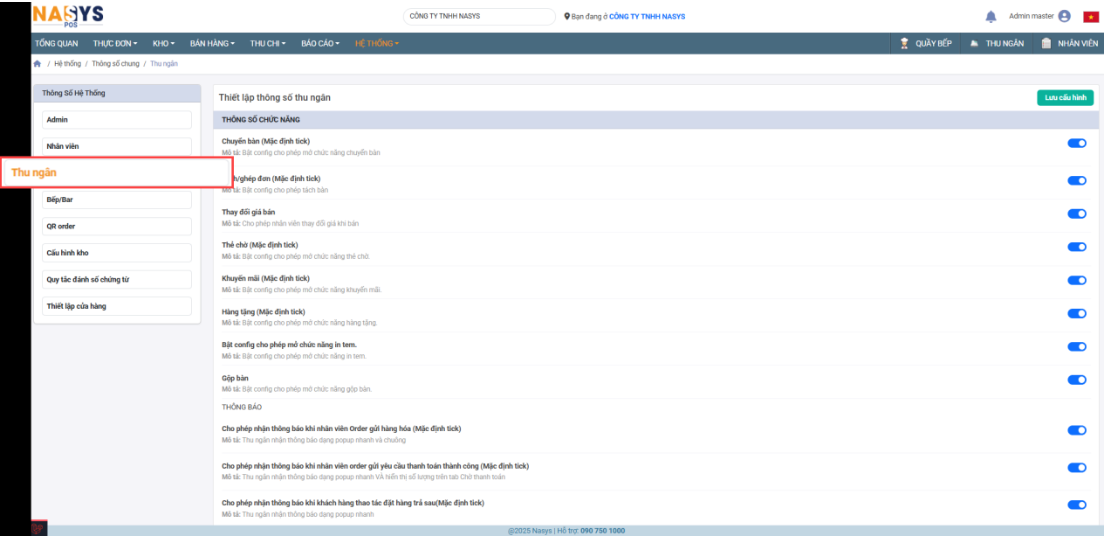The image size is (1105, 536).
Task: Expand the Bán Hàng dropdown menu
Action: 212,43
